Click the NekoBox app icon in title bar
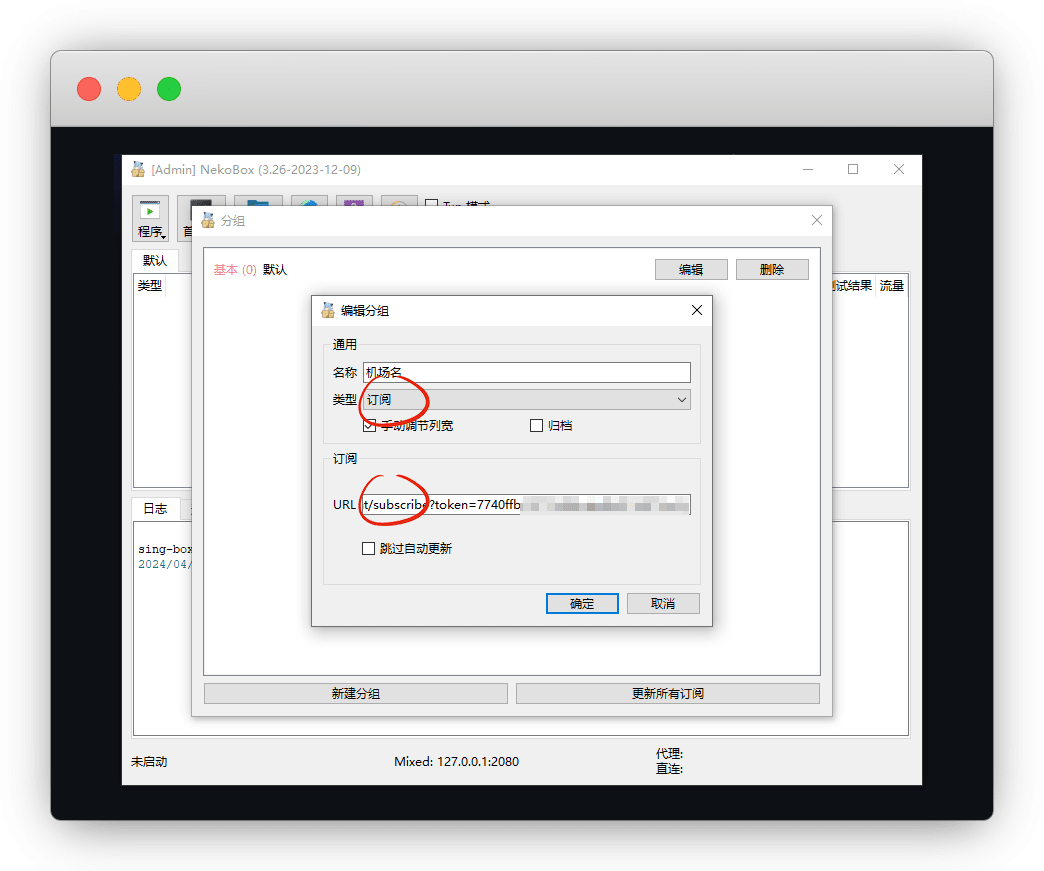 coord(138,169)
